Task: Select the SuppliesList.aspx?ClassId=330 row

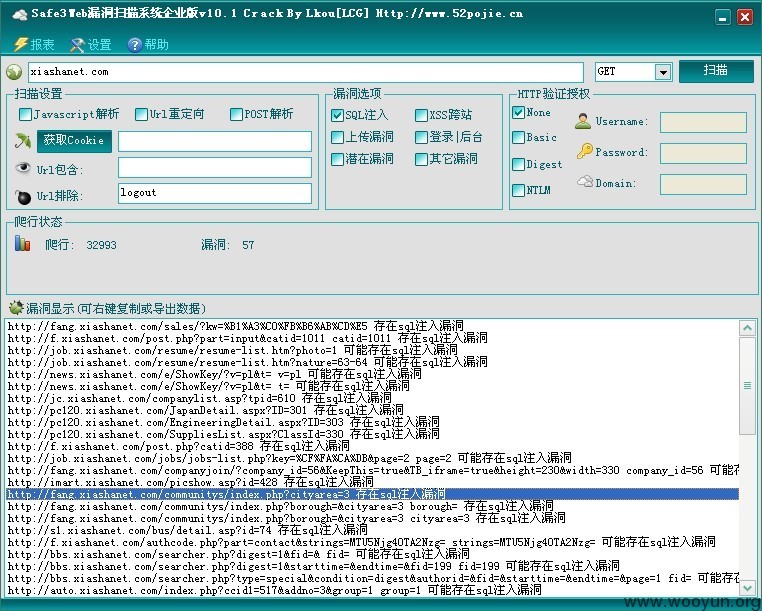Action: [x=373, y=434]
